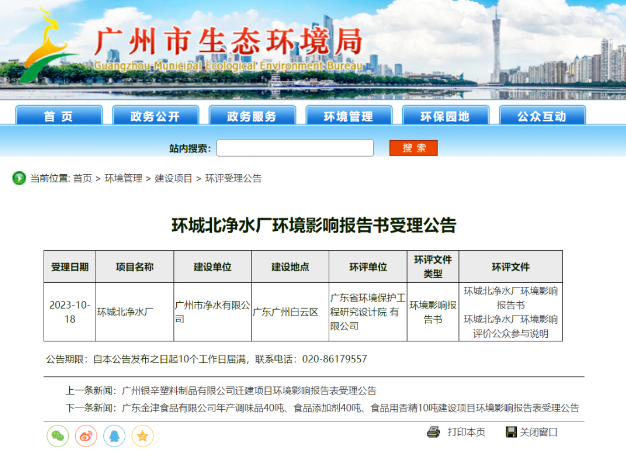Click the 建设单位 column header

(x=212, y=267)
